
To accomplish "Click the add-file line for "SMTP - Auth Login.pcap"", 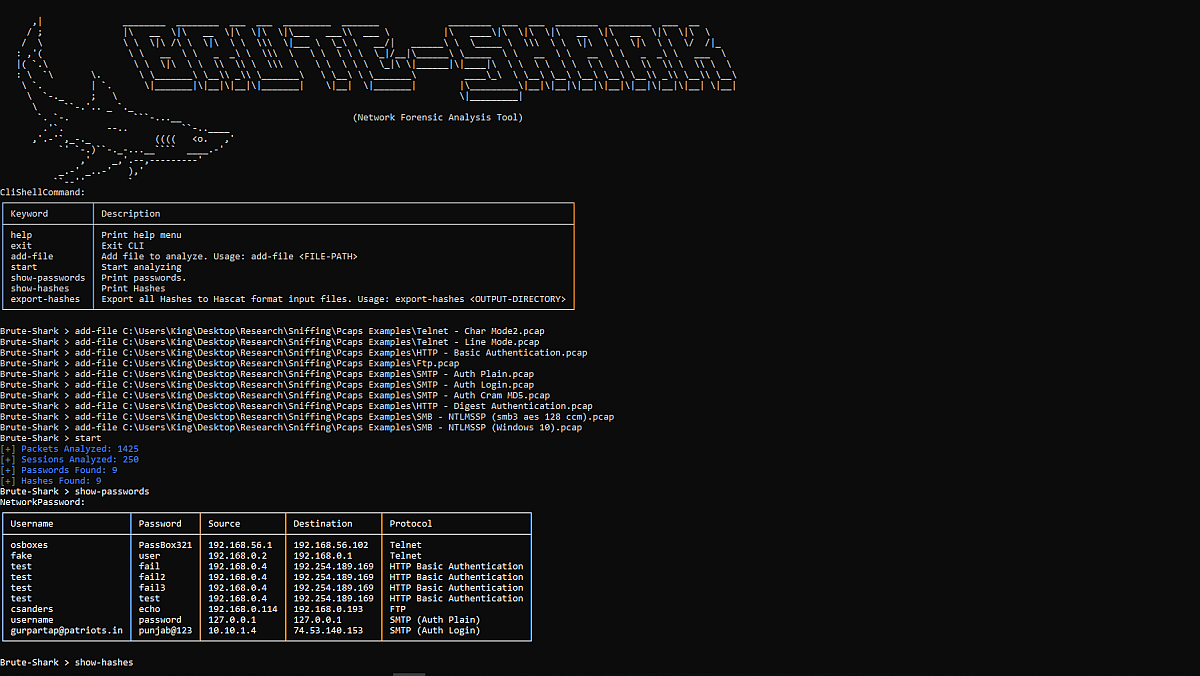I will [x=267, y=384].
